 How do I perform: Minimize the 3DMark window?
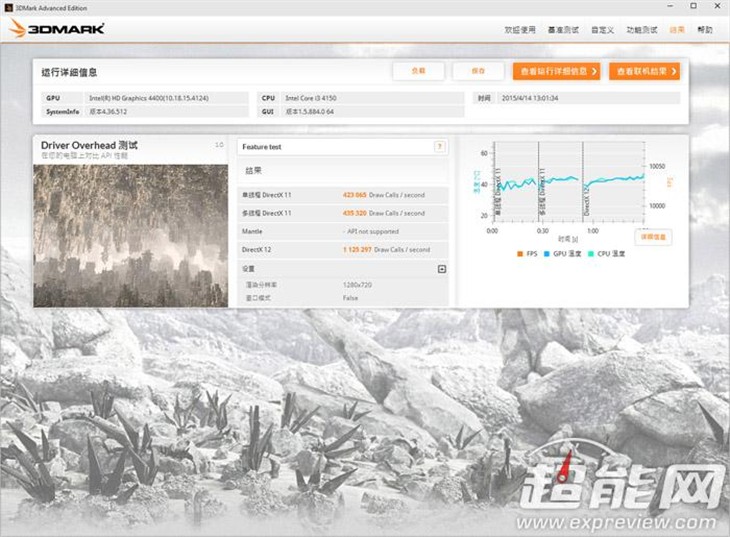[670, 6]
